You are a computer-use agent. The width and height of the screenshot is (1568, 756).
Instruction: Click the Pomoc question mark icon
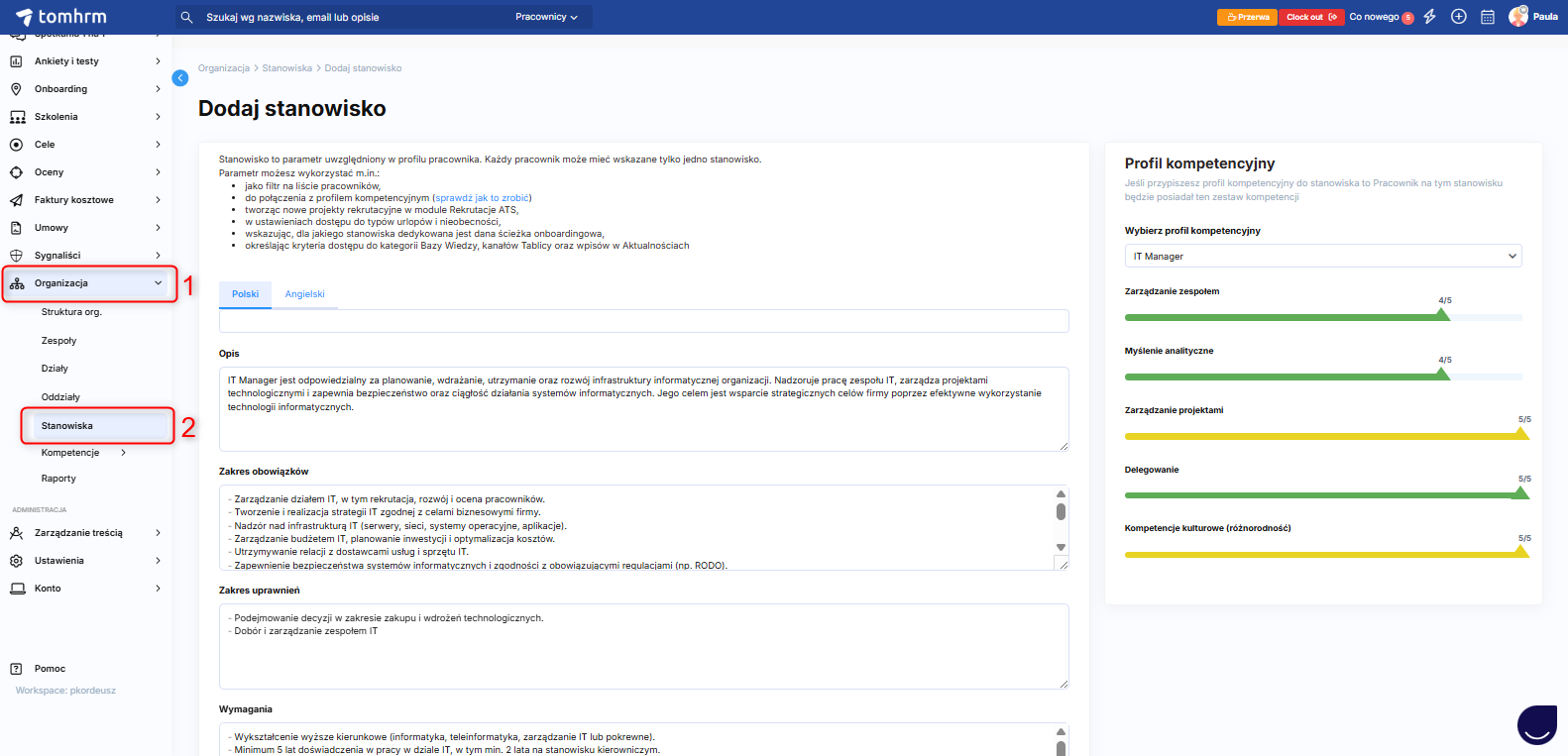coord(16,669)
